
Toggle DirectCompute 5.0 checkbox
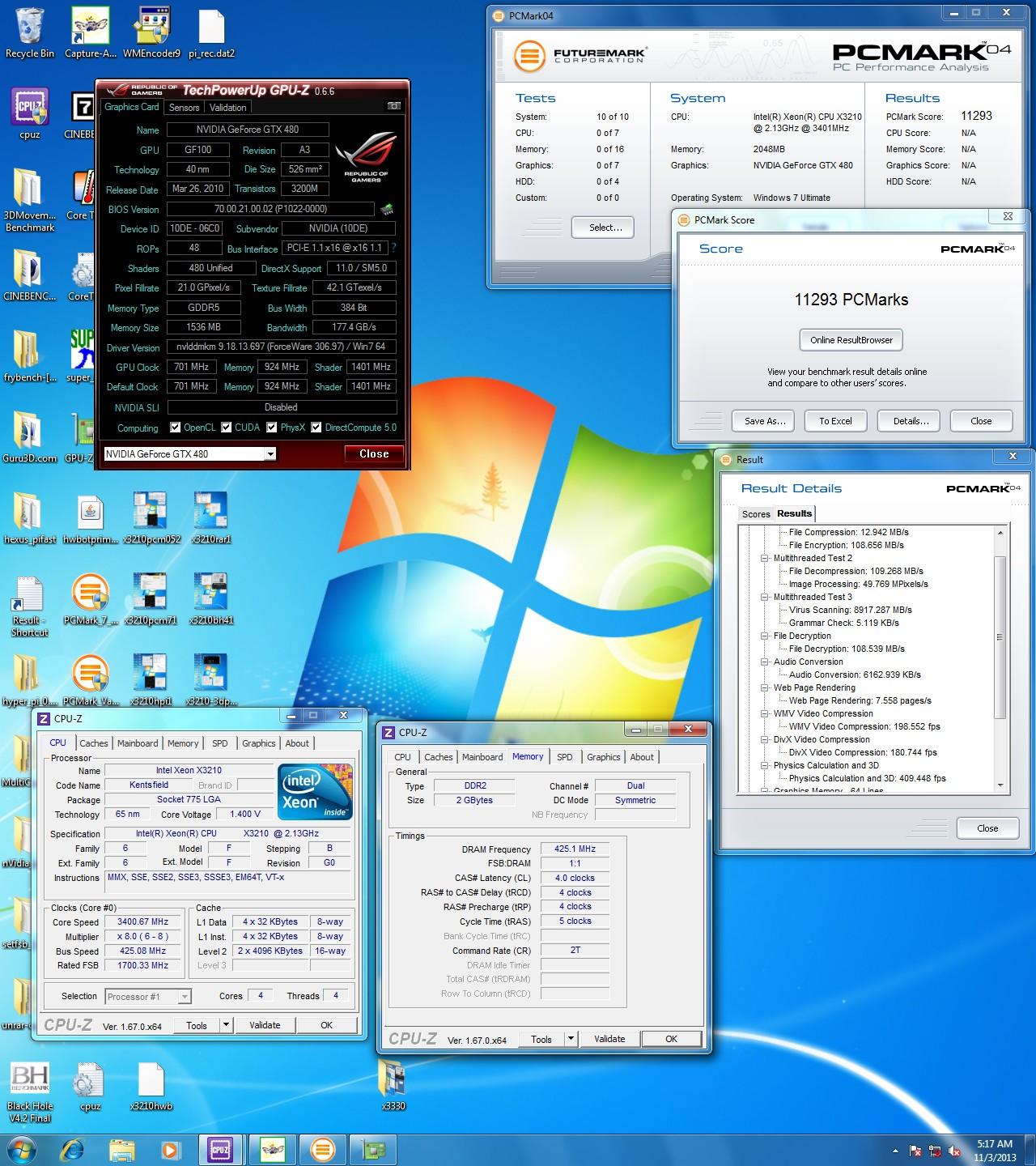coord(316,428)
